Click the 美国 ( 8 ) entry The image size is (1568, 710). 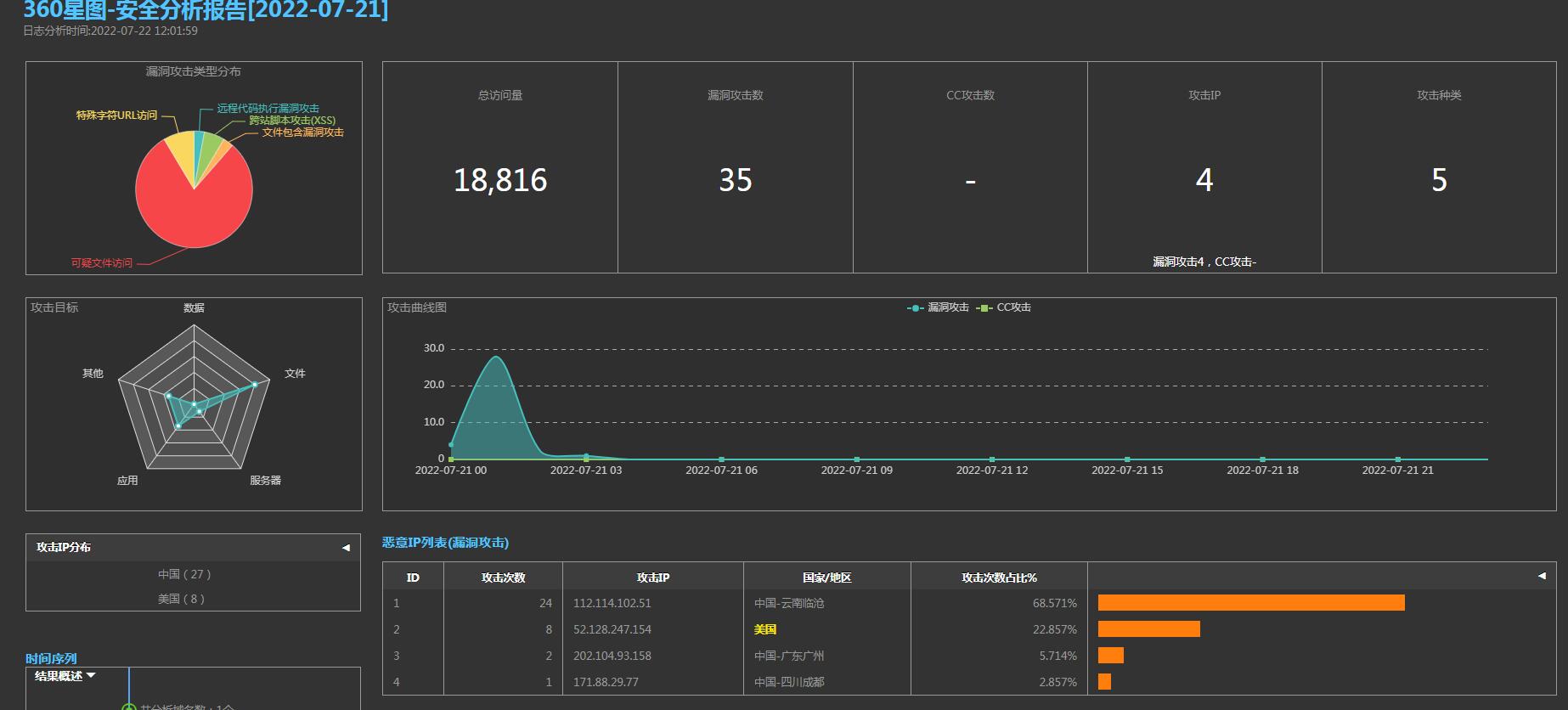[x=181, y=599]
